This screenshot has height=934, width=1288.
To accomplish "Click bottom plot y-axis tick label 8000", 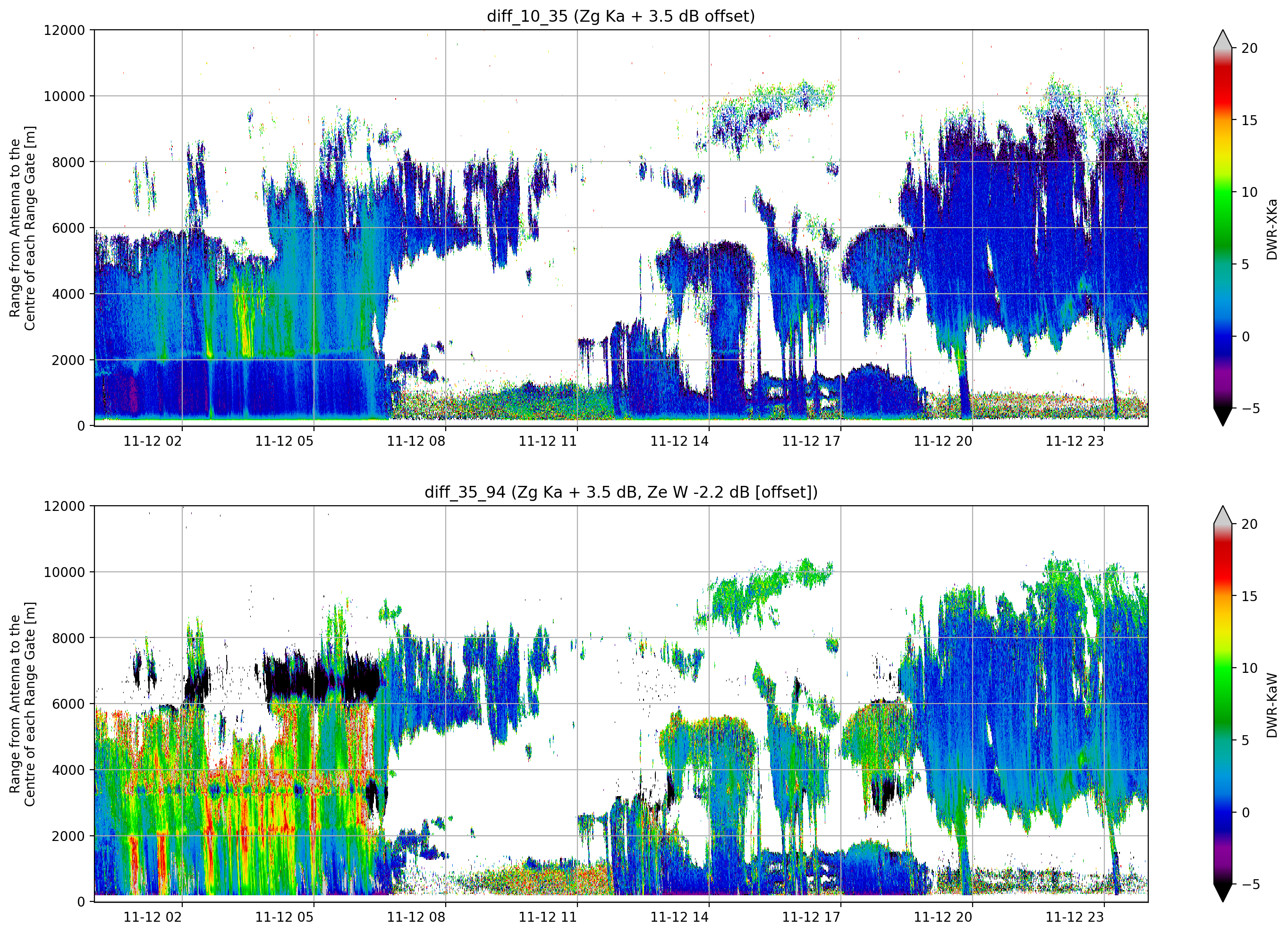I will click(68, 638).
